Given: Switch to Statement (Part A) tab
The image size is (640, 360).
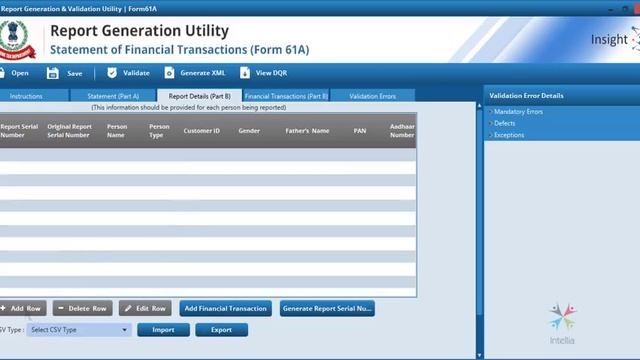Looking at the screenshot, I should pyautogui.click(x=113, y=96).
